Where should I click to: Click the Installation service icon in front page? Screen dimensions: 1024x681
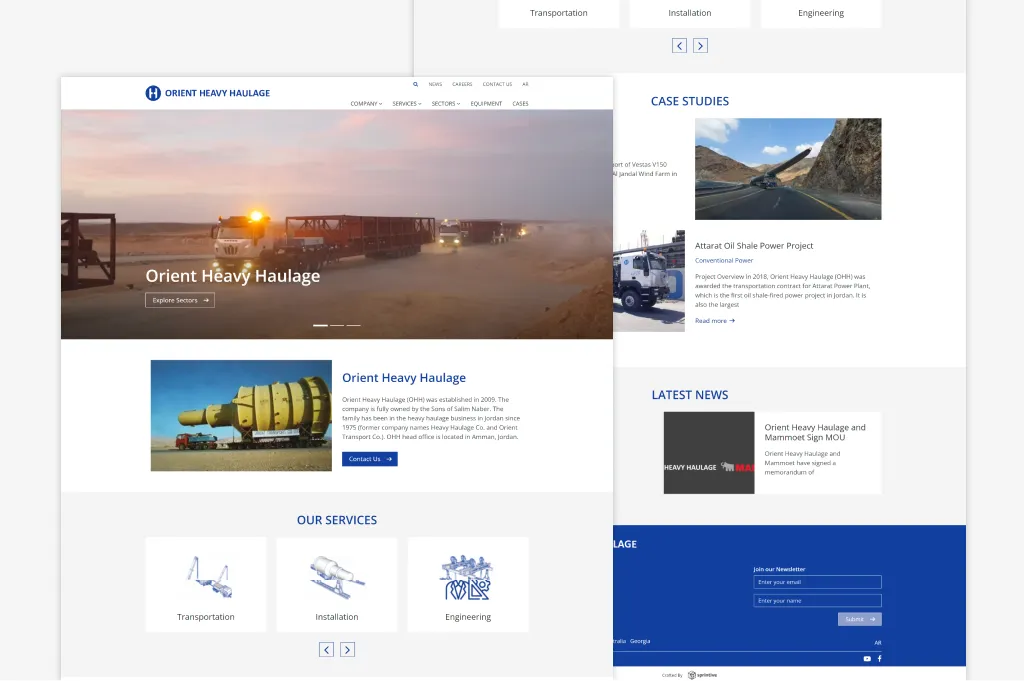coord(337,577)
